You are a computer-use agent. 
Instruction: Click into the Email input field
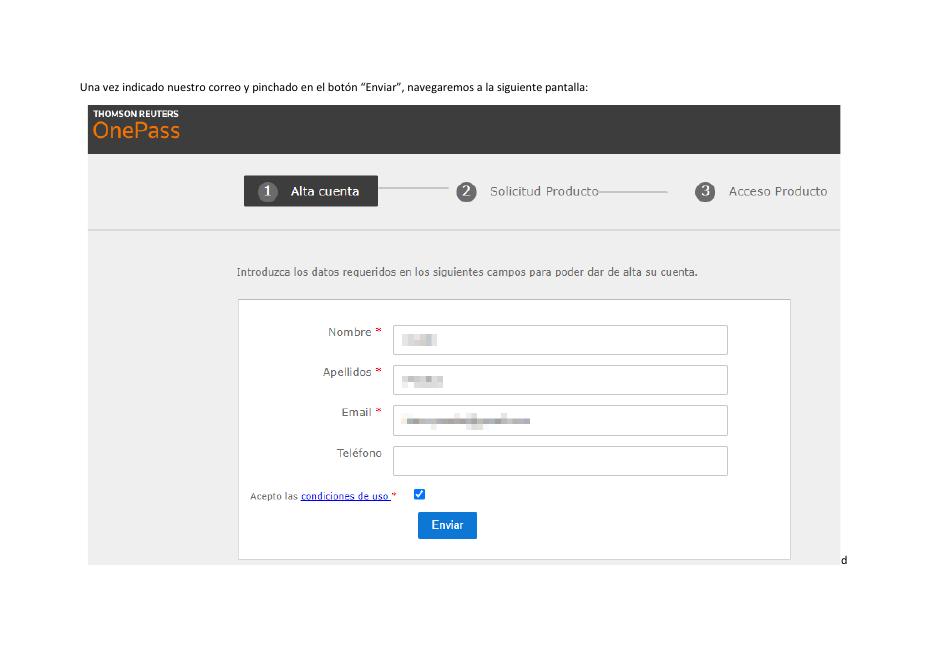pyautogui.click(x=560, y=420)
